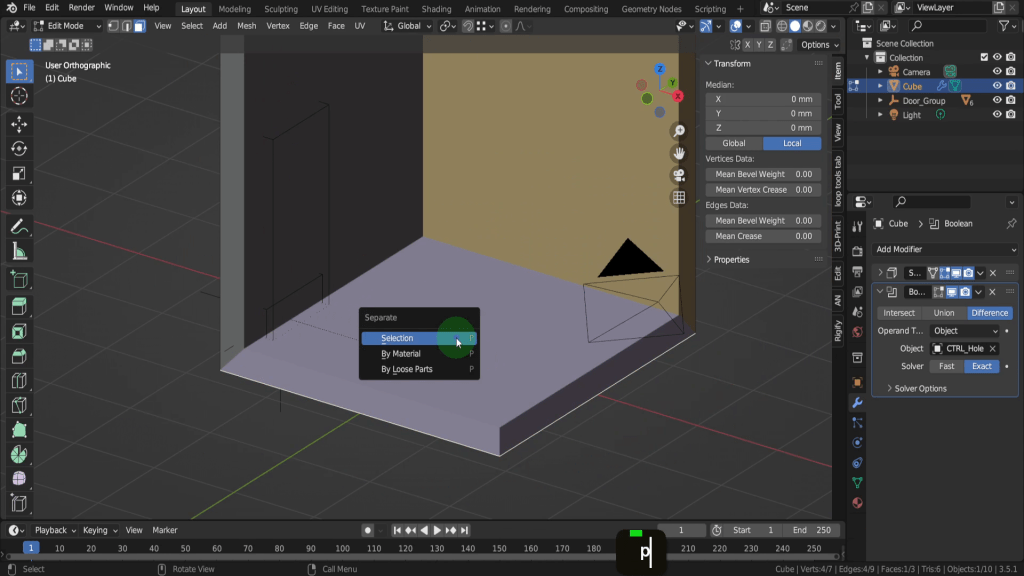Viewport: 1024px width, 576px height.
Task: Open the Edit Mode dropdown
Action: click(x=68, y=26)
